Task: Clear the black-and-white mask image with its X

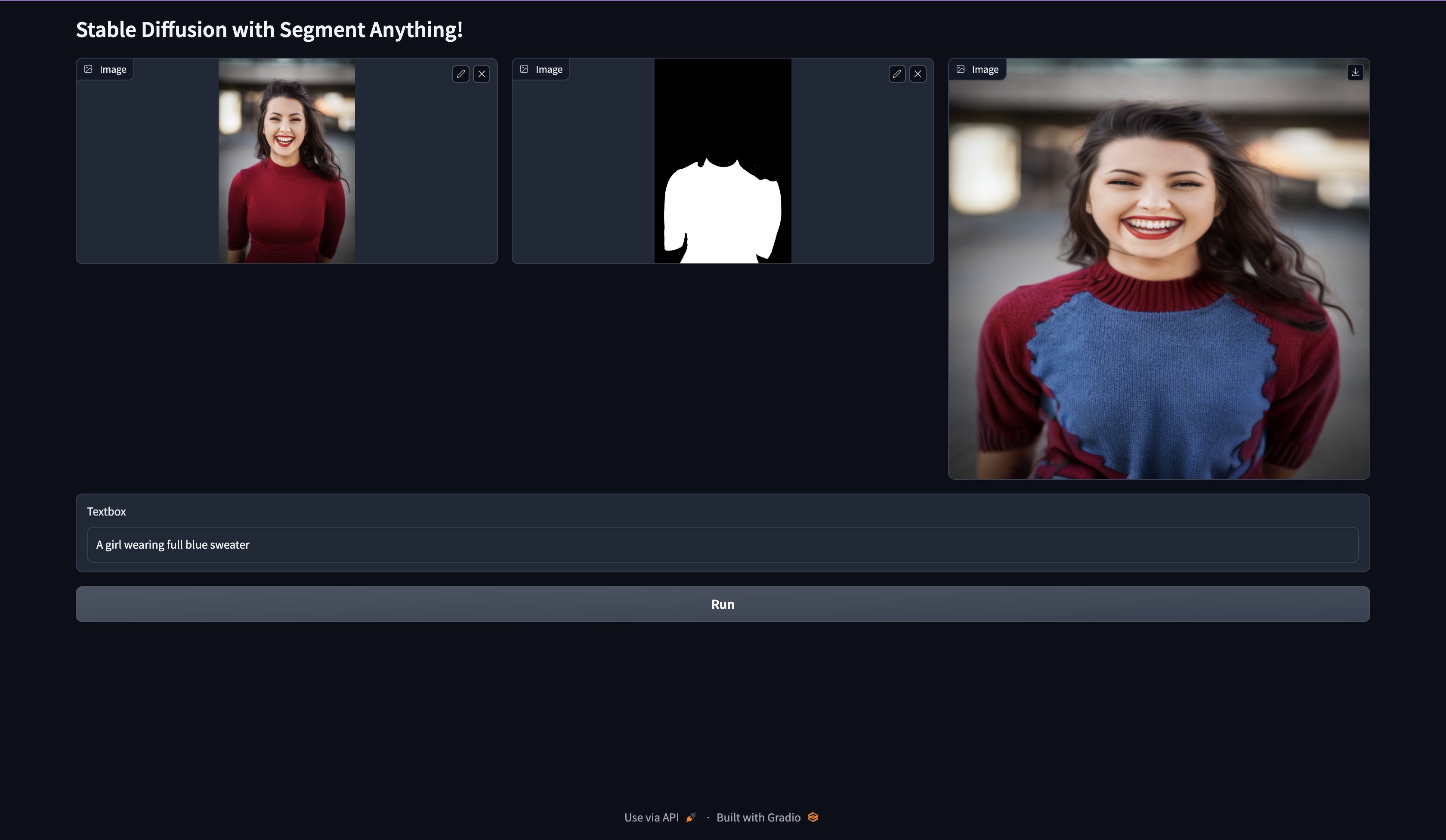Action: tap(918, 74)
